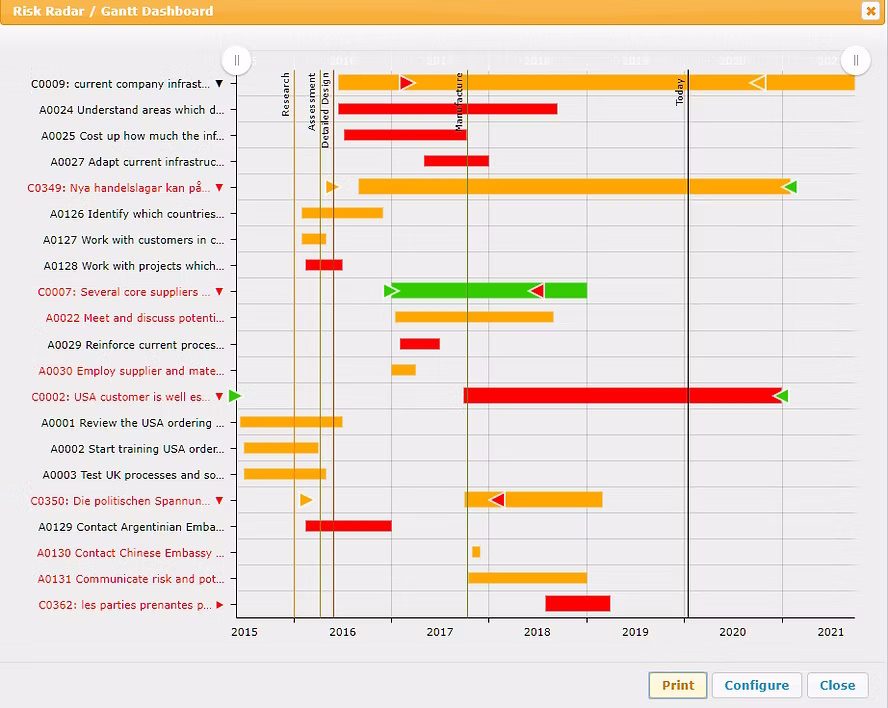Select the A0129 red Gantt bar
The width and height of the screenshot is (888, 708).
point(348,526)
